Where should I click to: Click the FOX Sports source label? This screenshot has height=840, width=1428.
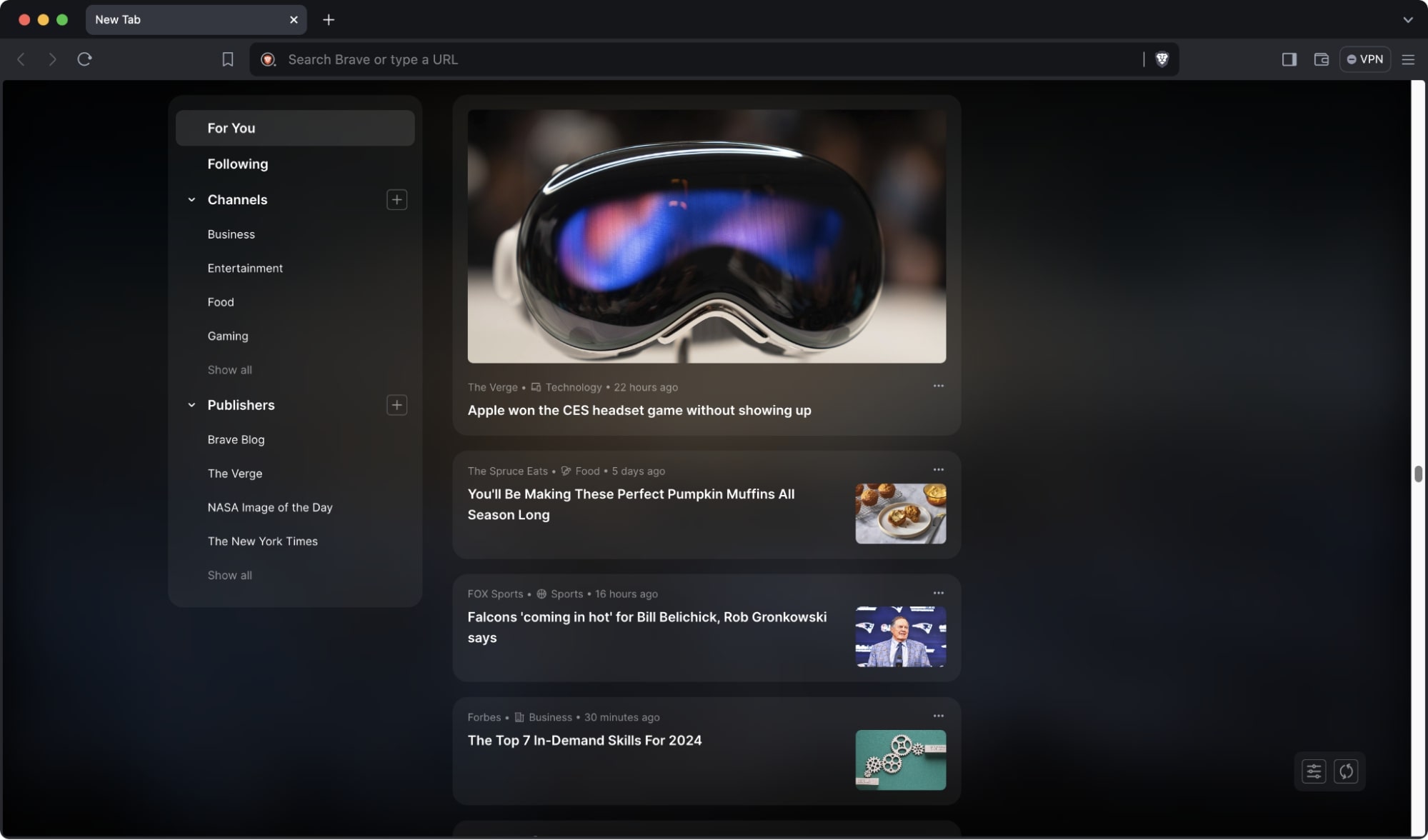point(495,594)
